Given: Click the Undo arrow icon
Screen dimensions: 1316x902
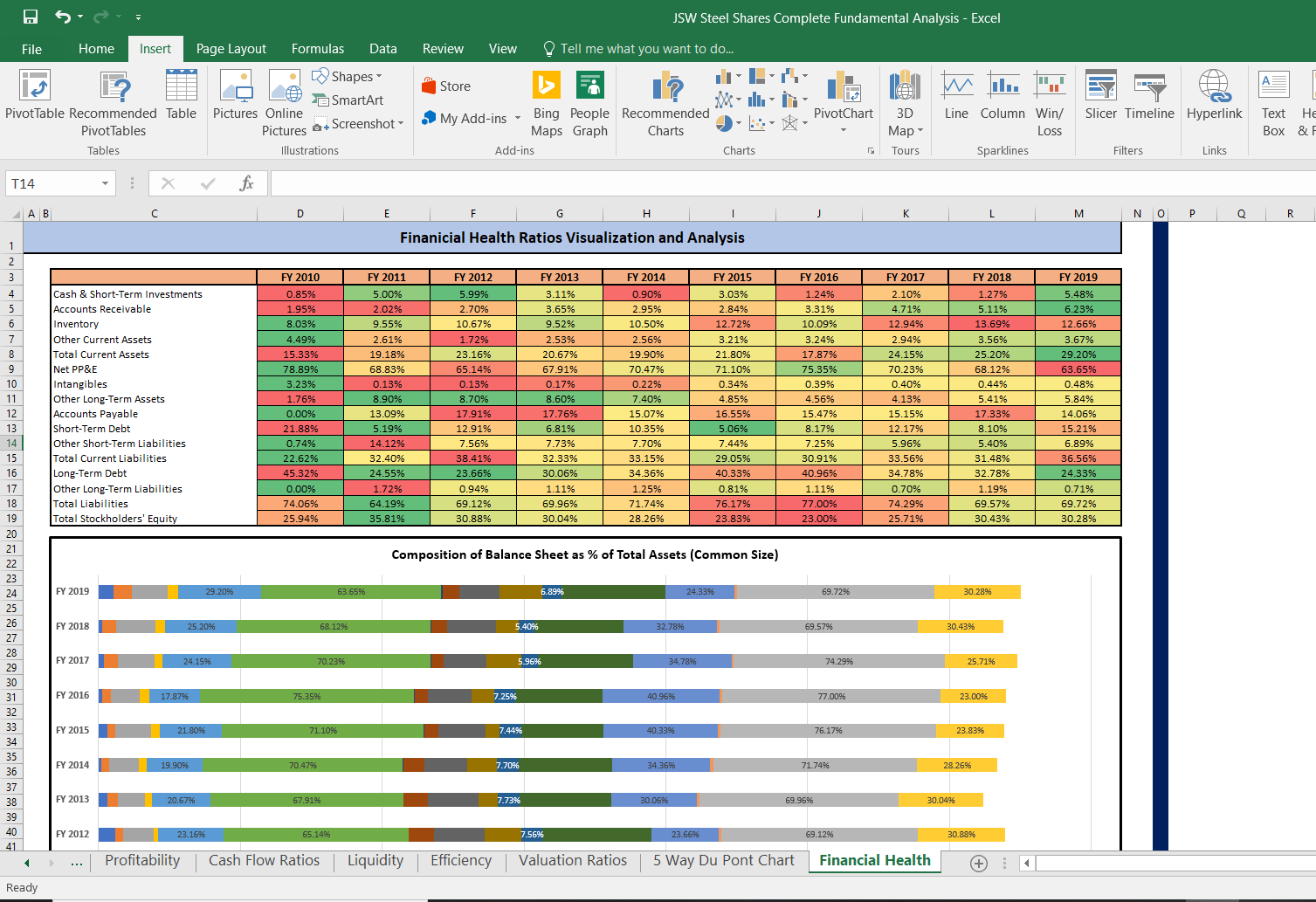Looking at the screenshot, I should [63, 17].
